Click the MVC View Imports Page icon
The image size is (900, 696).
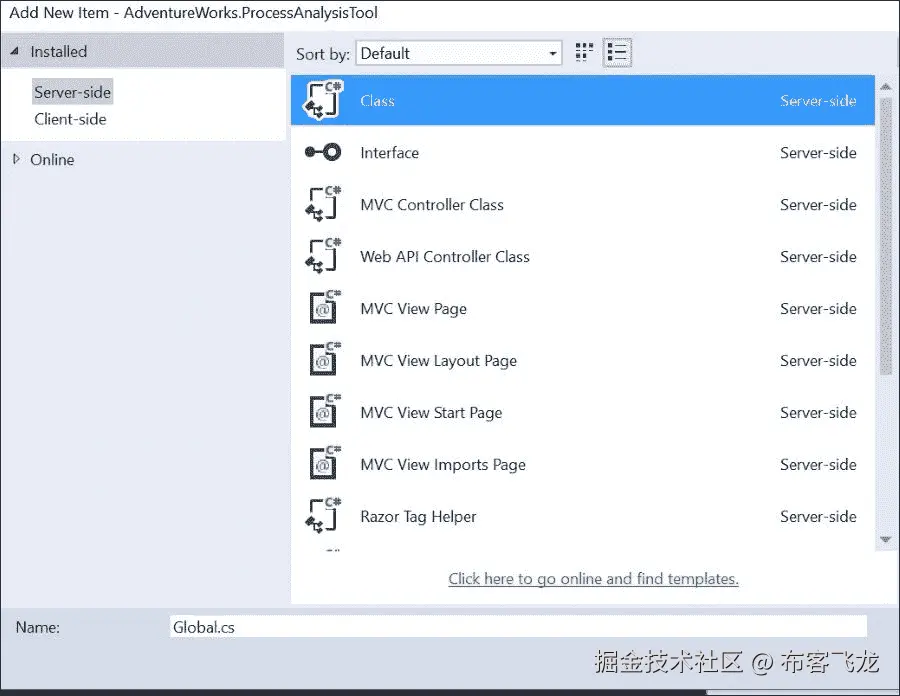322,465
